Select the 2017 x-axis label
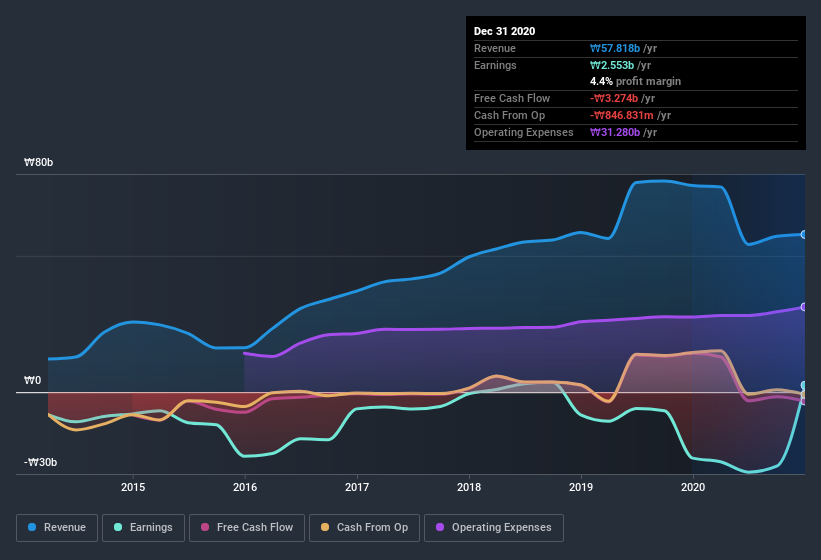 357,487
